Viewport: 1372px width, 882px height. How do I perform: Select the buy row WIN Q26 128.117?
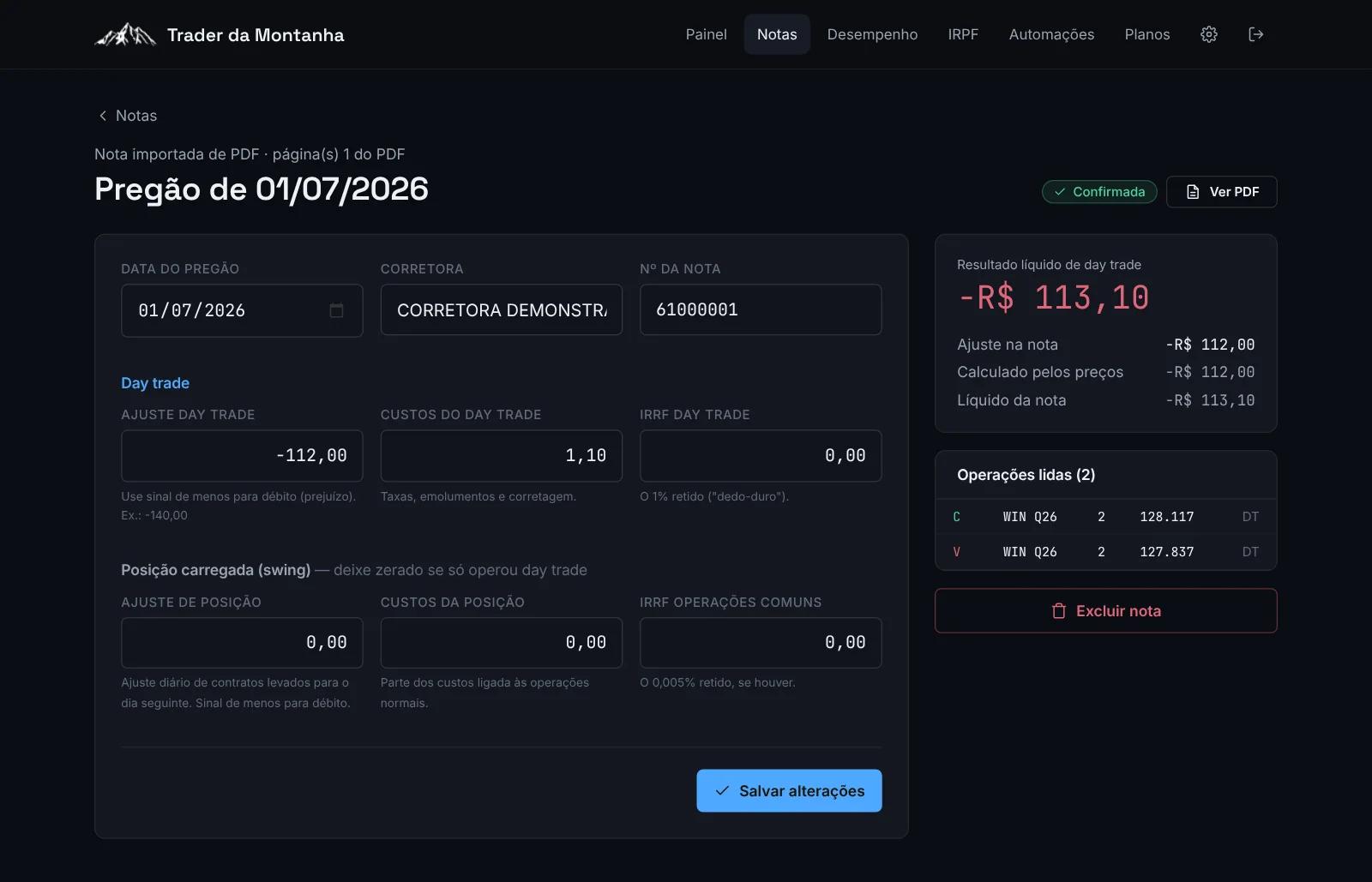[x=1106, y=517]
